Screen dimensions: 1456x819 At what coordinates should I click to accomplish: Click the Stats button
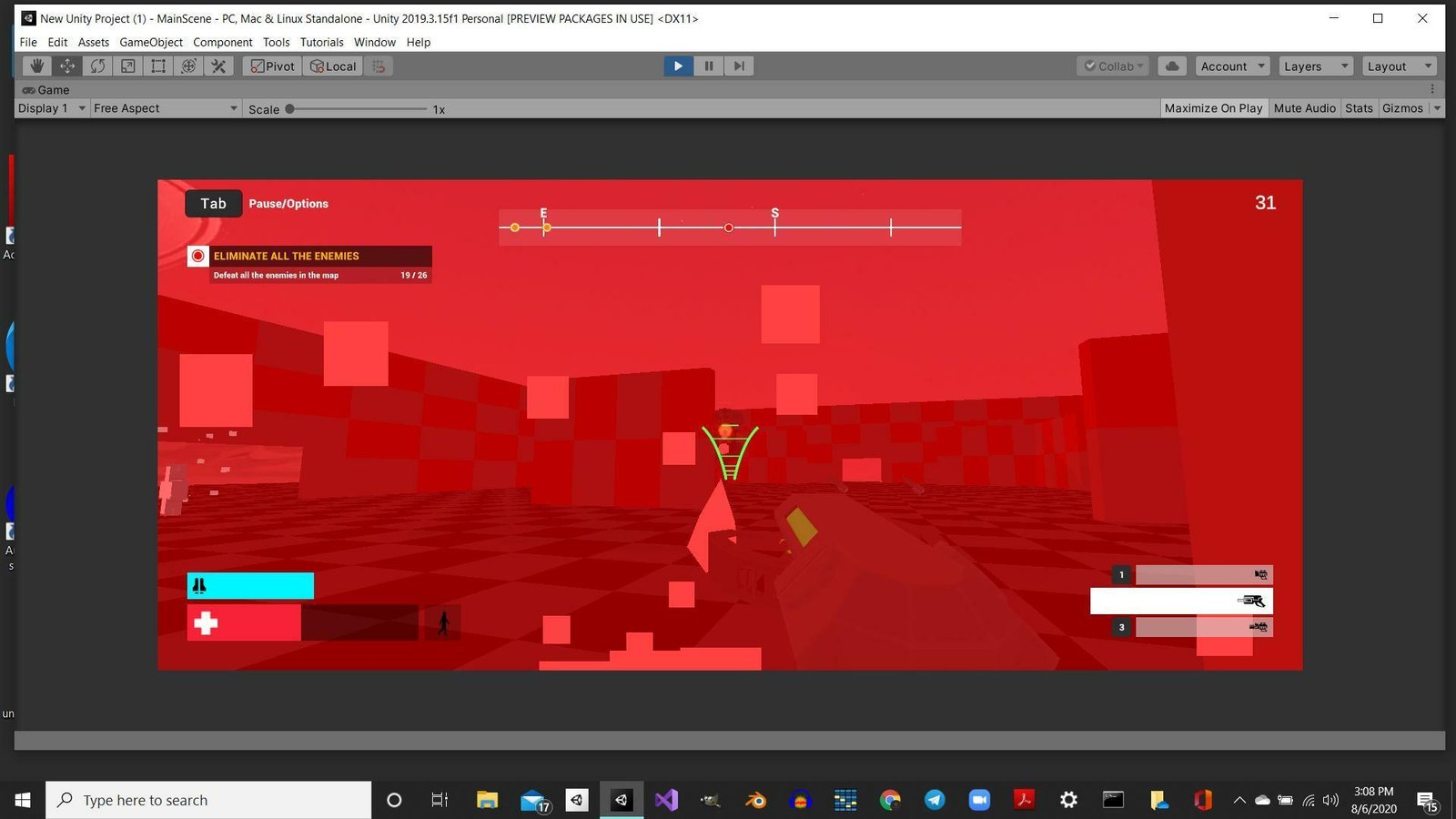[1359, 108]
